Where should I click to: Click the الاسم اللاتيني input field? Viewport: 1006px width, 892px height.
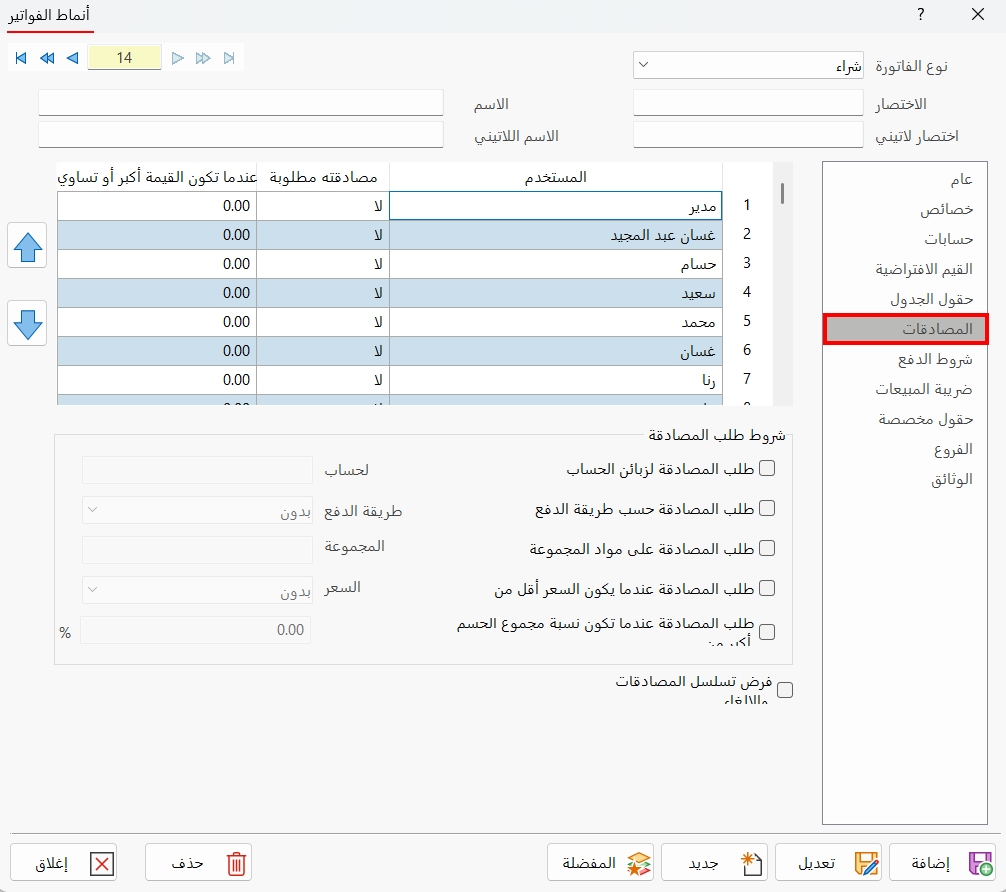(x=241, y=135)
